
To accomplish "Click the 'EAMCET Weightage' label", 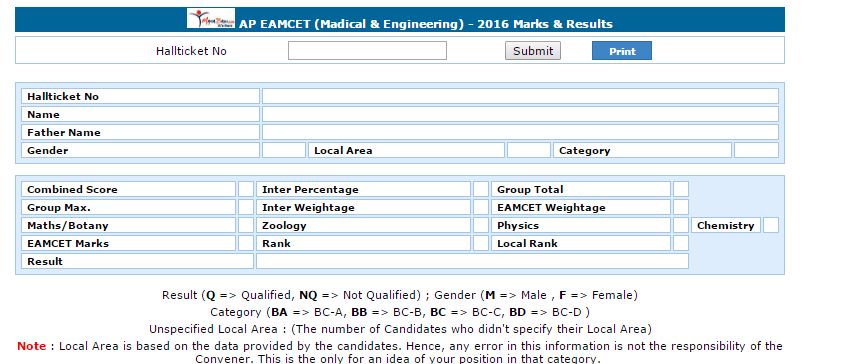I will tap(581, 208).
